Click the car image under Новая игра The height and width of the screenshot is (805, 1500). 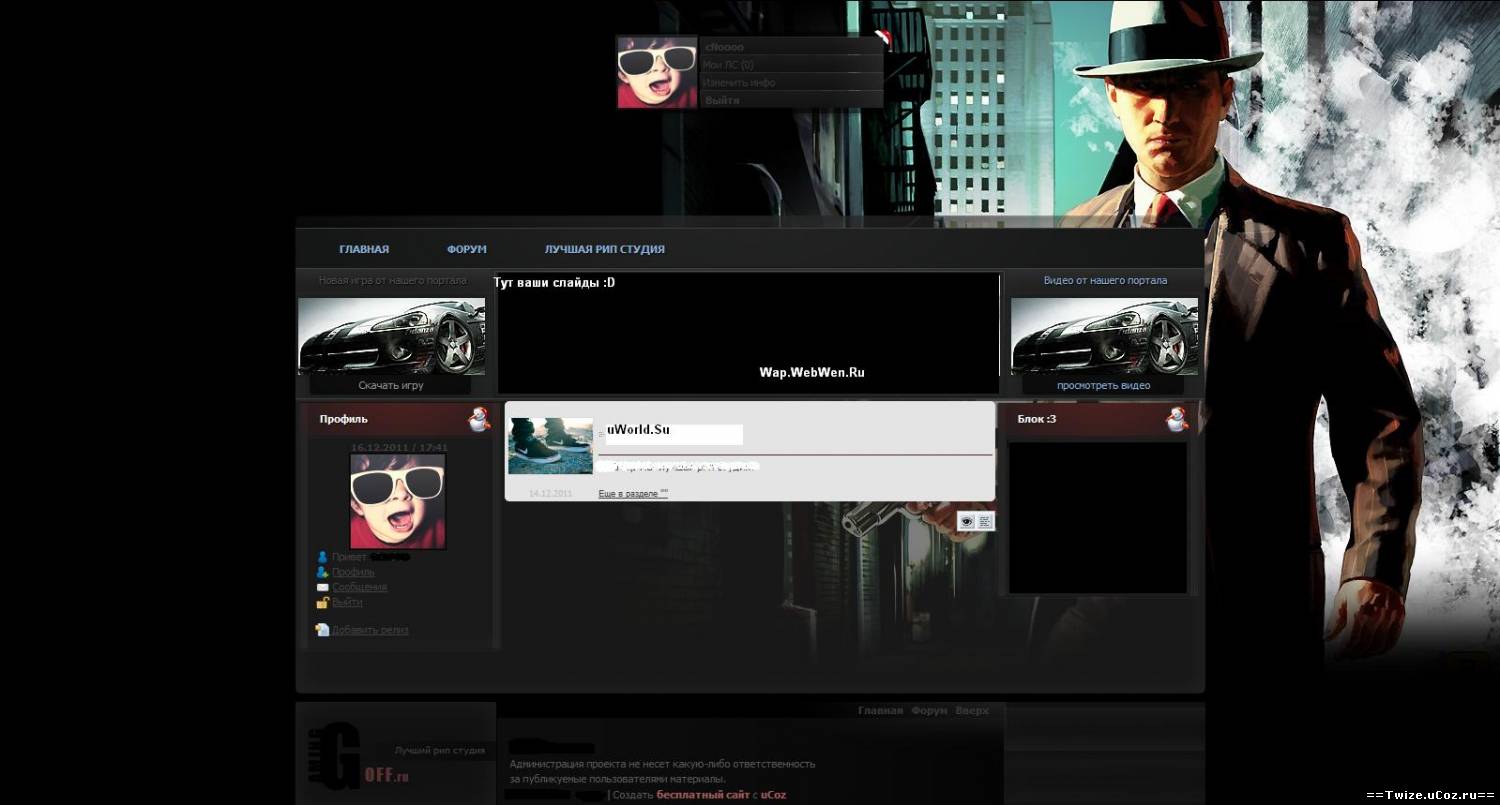click(x=392, y=336)
